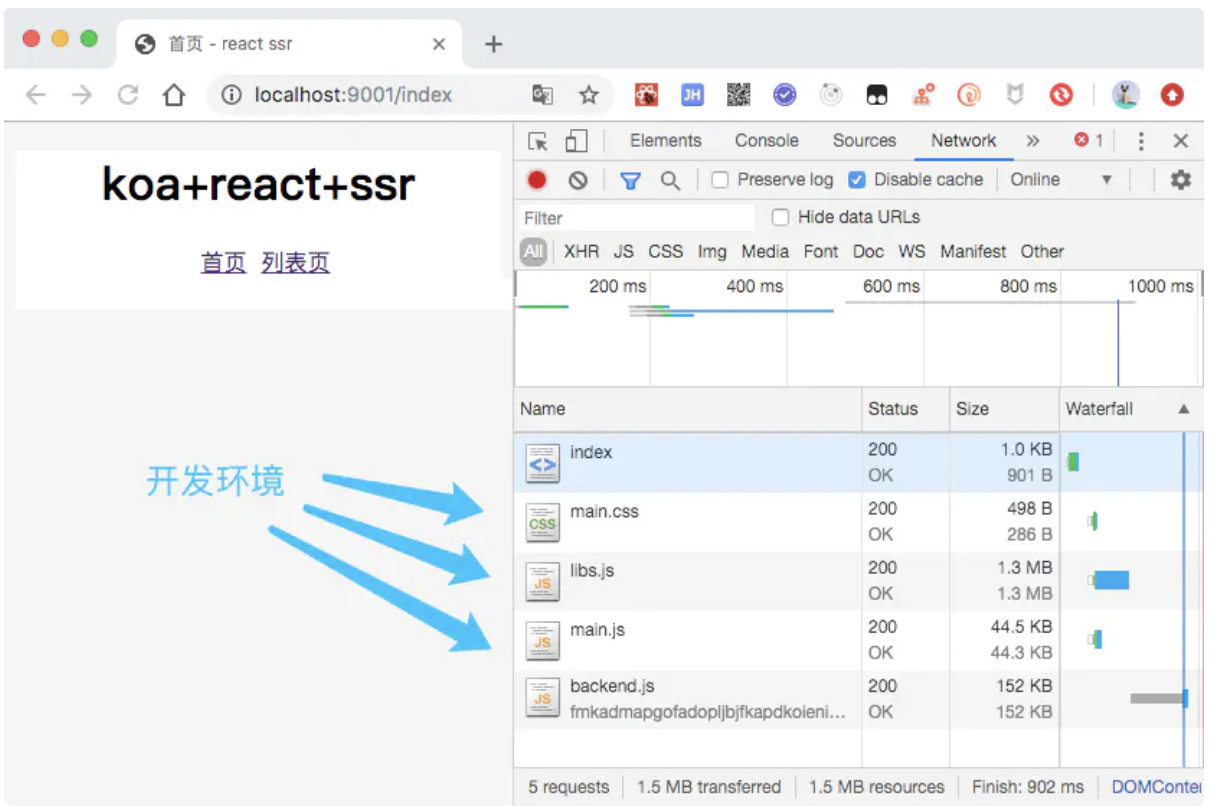
Task: Bookmark this page with the star icon
Action: (x=589, y=95)
